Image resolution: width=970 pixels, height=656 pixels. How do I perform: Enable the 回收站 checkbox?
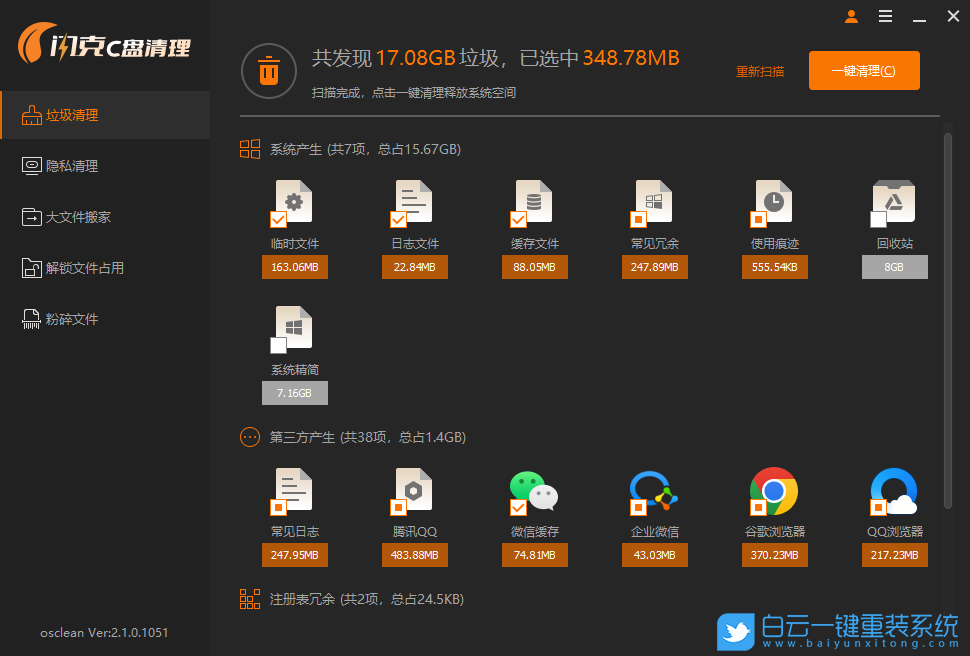coord(876,221)
